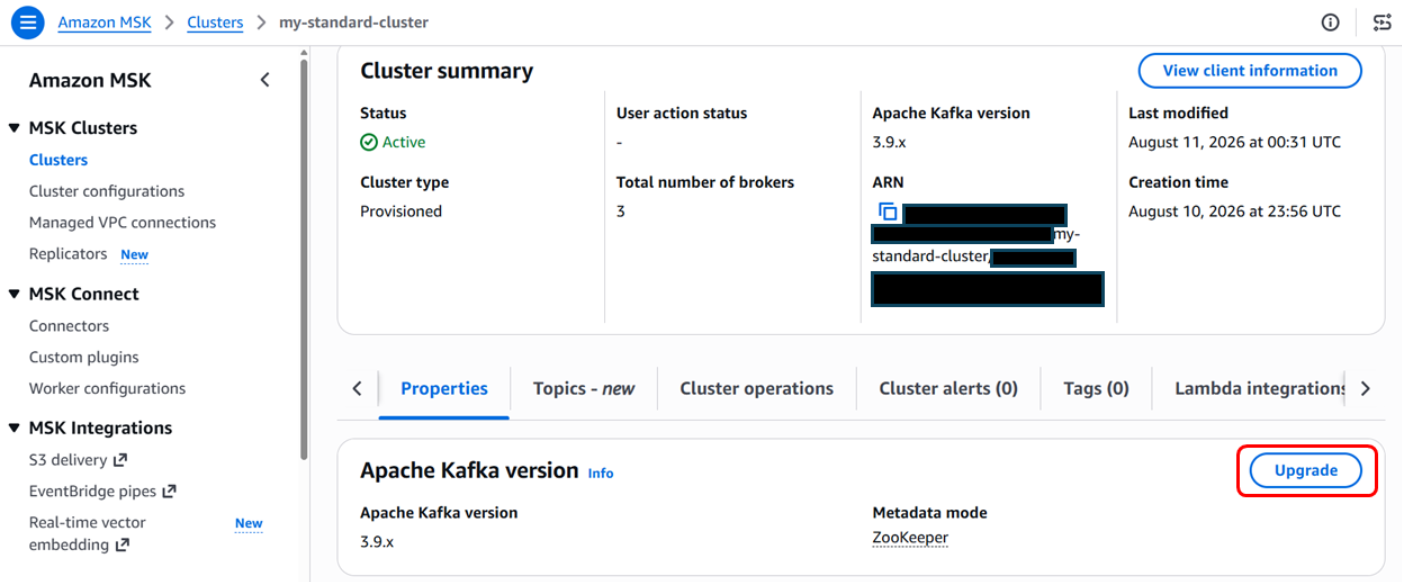Screen dimensions: 1402x582
Task: Open Managed VPC connections in sidebar
Action: coord(122,222)
